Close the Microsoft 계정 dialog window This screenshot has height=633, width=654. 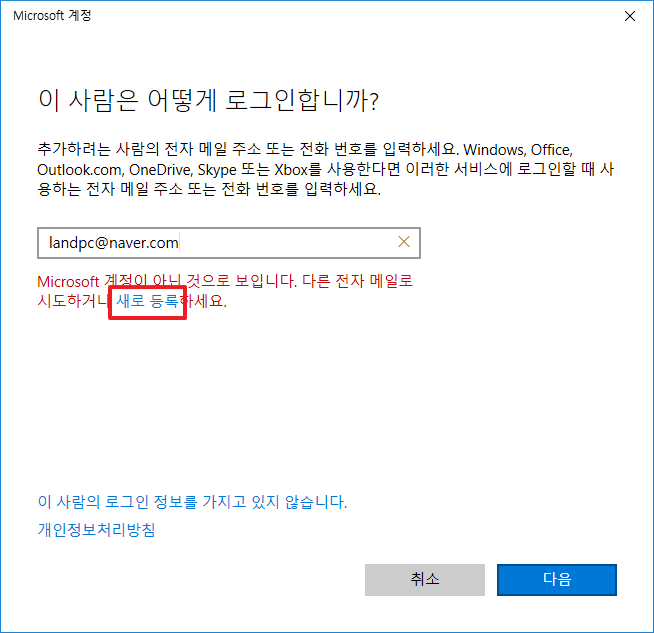[629, 16]
